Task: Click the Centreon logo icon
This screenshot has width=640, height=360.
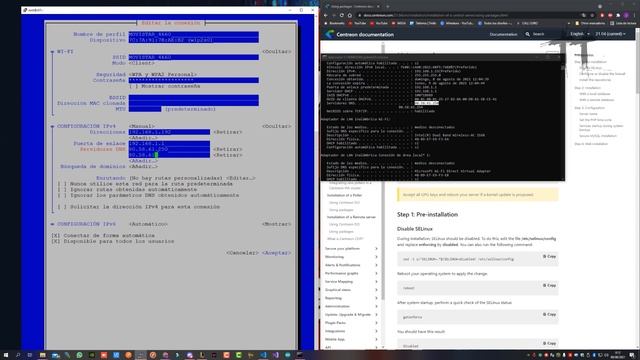Action: coord(329,34)
